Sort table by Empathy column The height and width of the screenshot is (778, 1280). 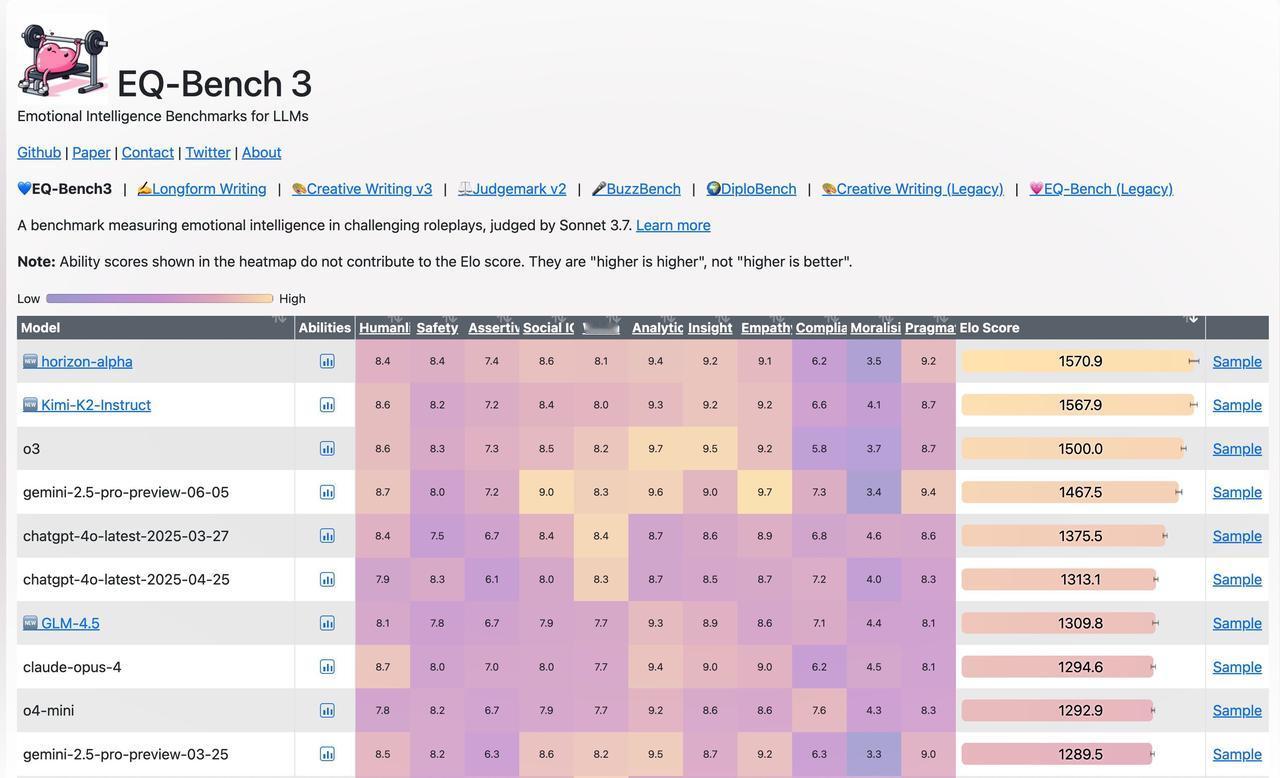[765, 328]
